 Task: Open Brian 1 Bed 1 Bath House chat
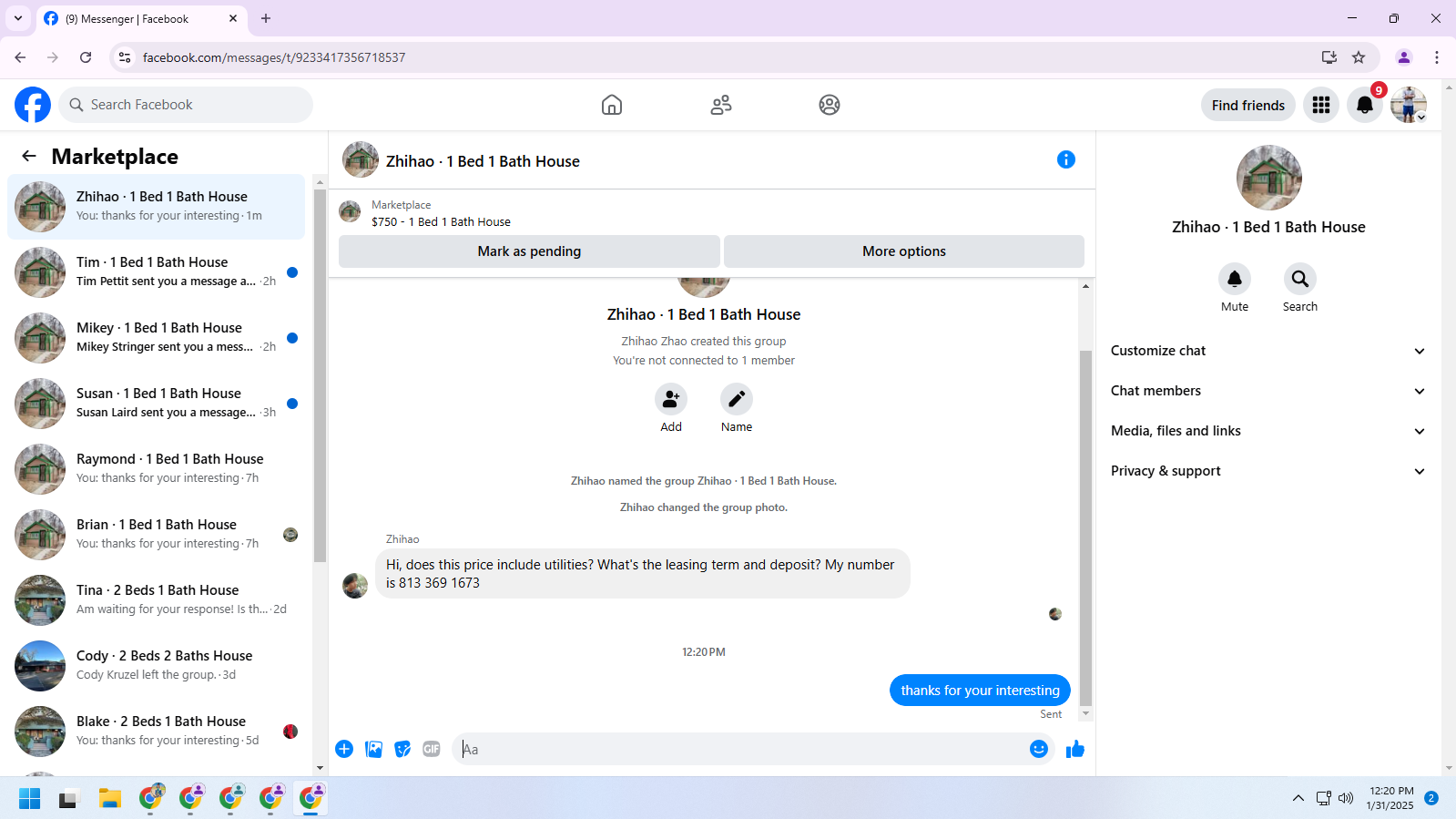157,535
